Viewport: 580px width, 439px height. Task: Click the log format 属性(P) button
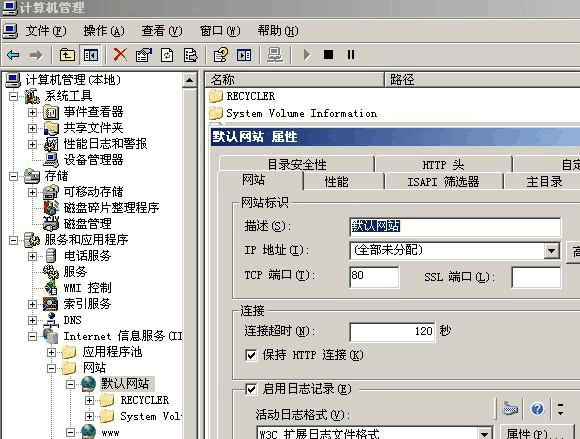click(534, 433)
